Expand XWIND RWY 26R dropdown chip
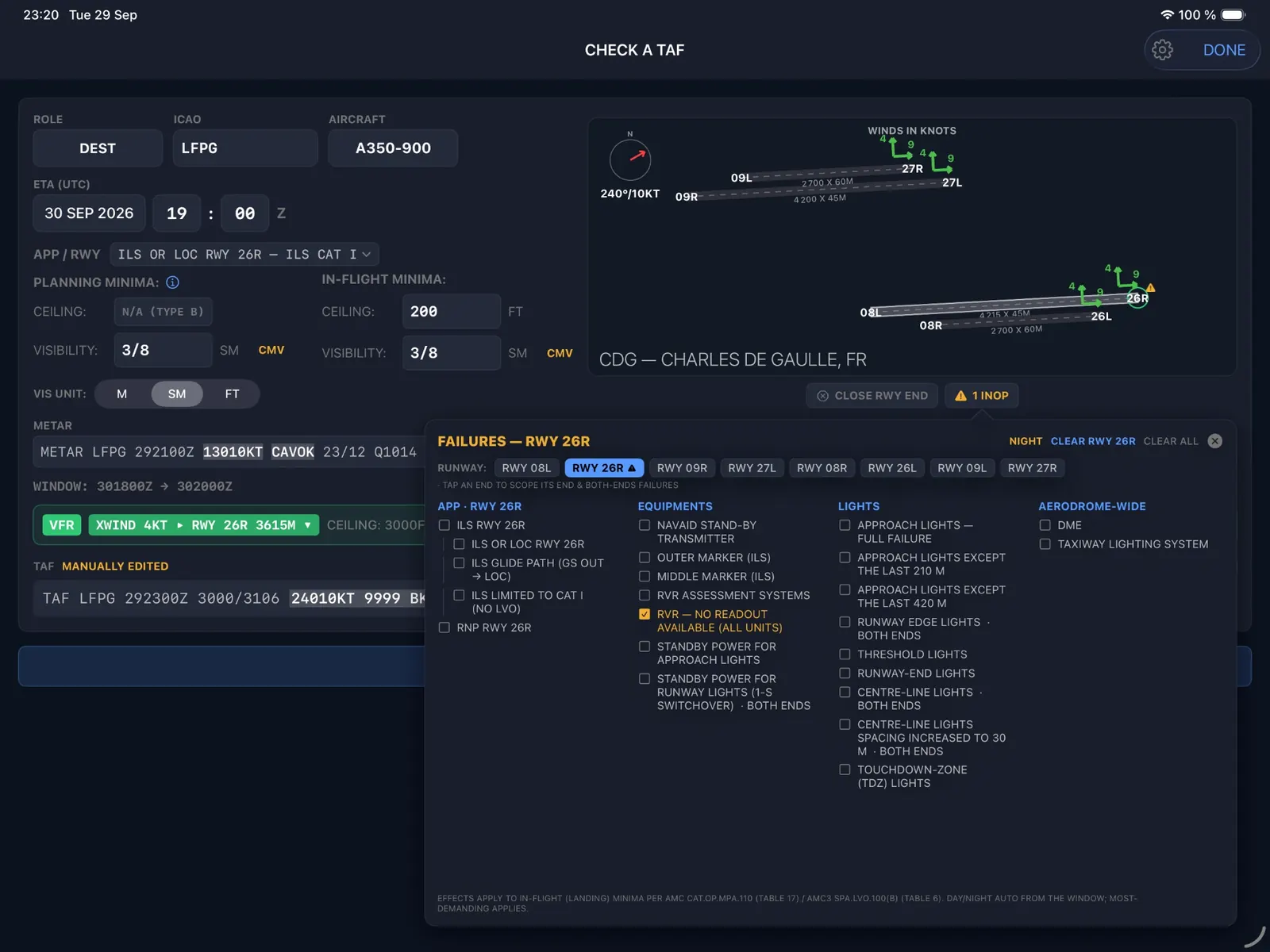Image resolution: width=1270 pixels, height=952 pixels. coord(204,525)
